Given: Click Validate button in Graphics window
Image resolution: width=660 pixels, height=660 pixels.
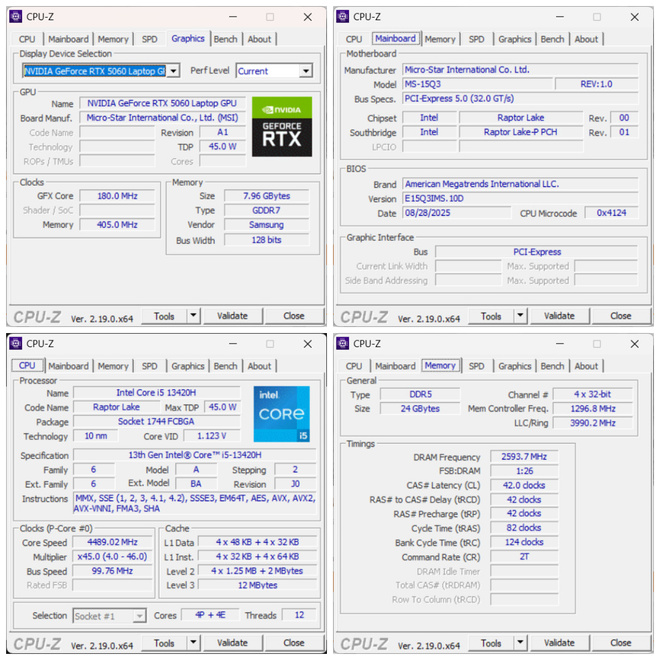Looking at the screenshot, I should tap(232, 316).
